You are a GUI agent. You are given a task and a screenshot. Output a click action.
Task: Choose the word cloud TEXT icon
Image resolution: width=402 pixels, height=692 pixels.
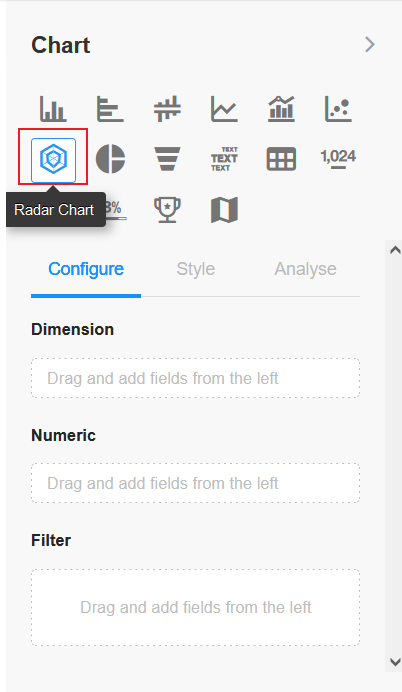tap(224, 159)
